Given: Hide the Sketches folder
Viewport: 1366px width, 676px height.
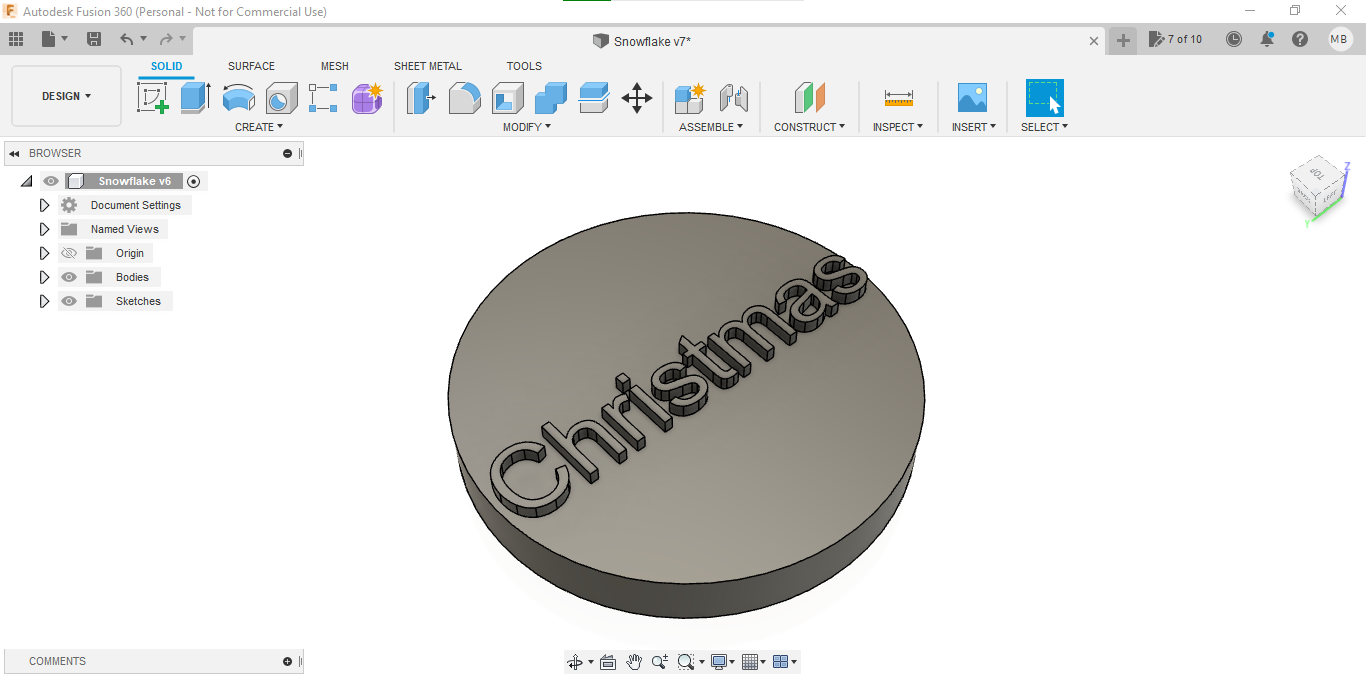Looking at the screenshot, I should [69, 301].
